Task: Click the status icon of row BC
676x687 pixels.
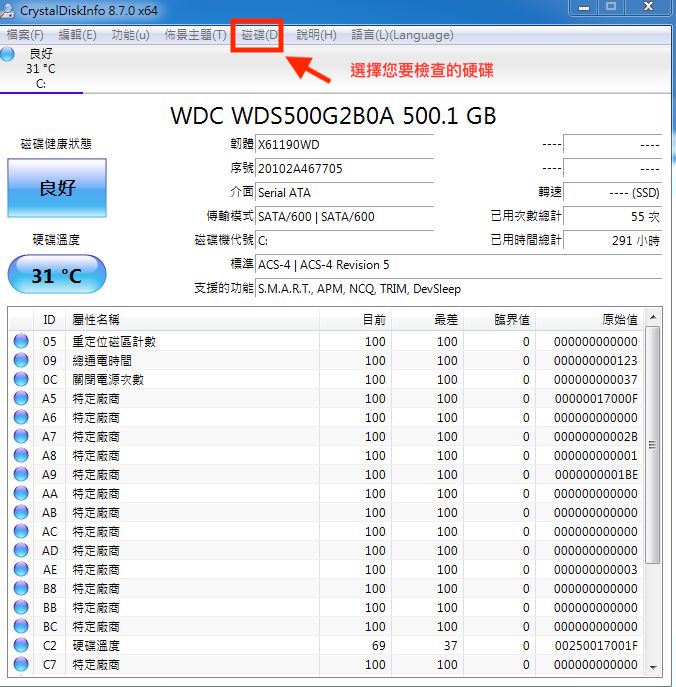Action: [21, 626]
